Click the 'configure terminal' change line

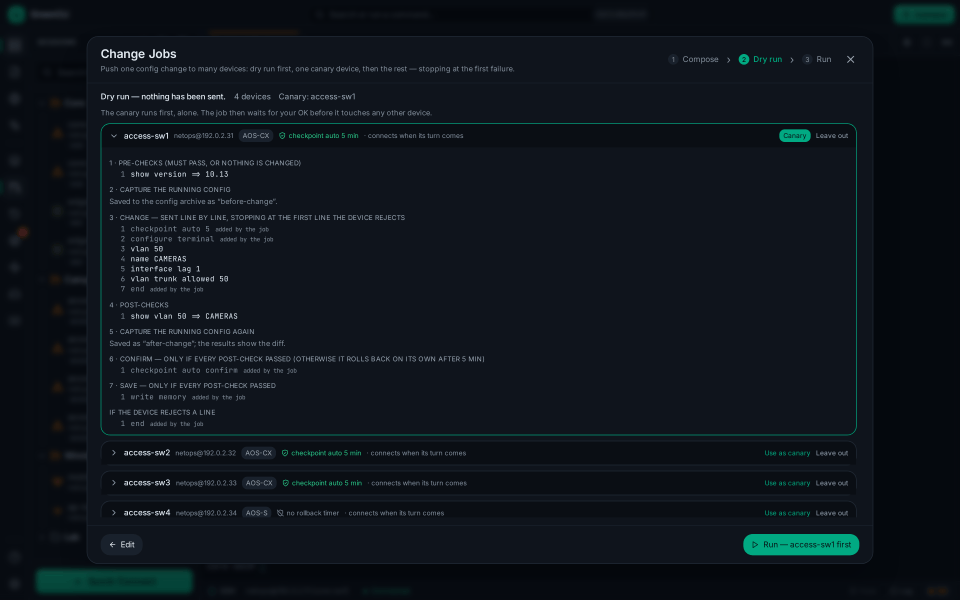point(172,239)
